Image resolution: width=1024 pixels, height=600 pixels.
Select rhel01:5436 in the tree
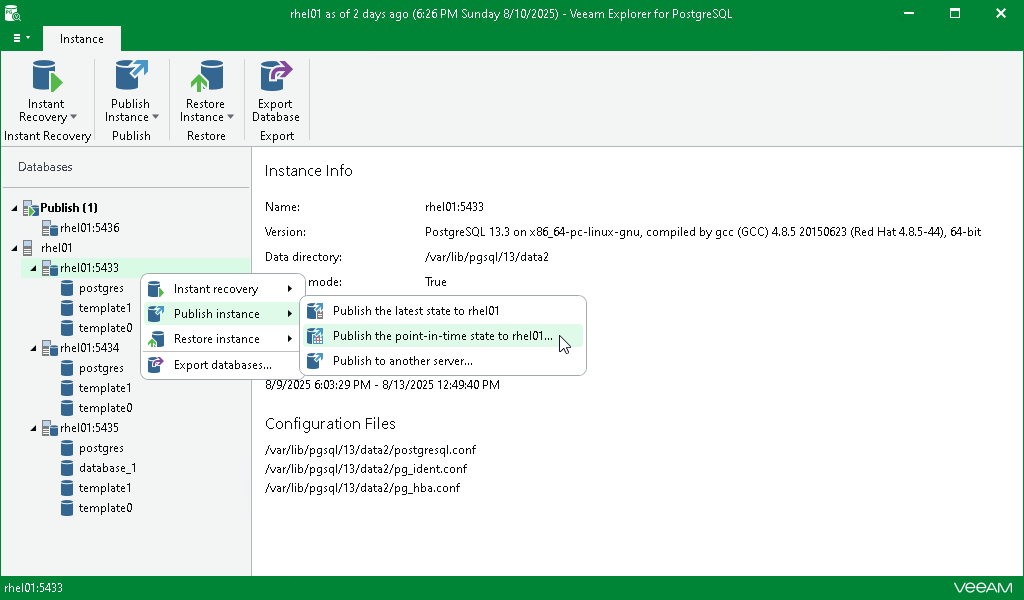89,228
